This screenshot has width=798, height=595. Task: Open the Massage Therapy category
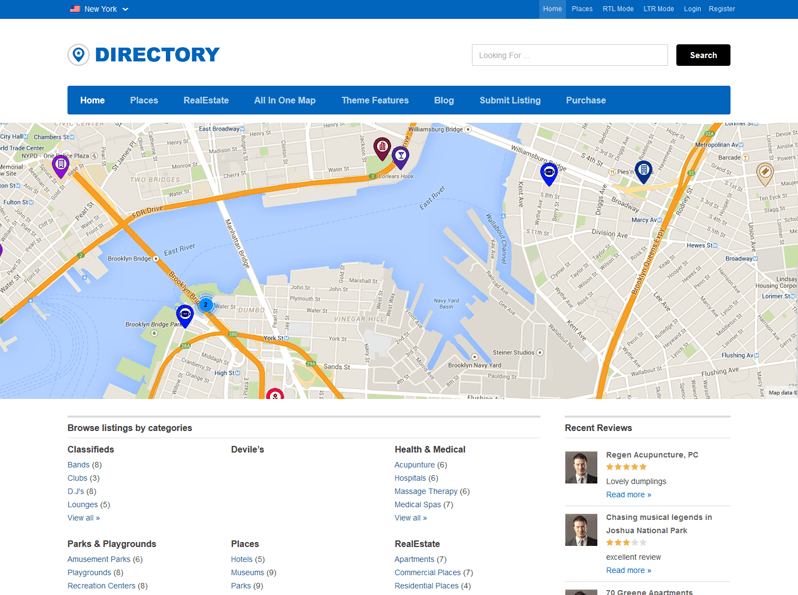click(x=426, y=491)
